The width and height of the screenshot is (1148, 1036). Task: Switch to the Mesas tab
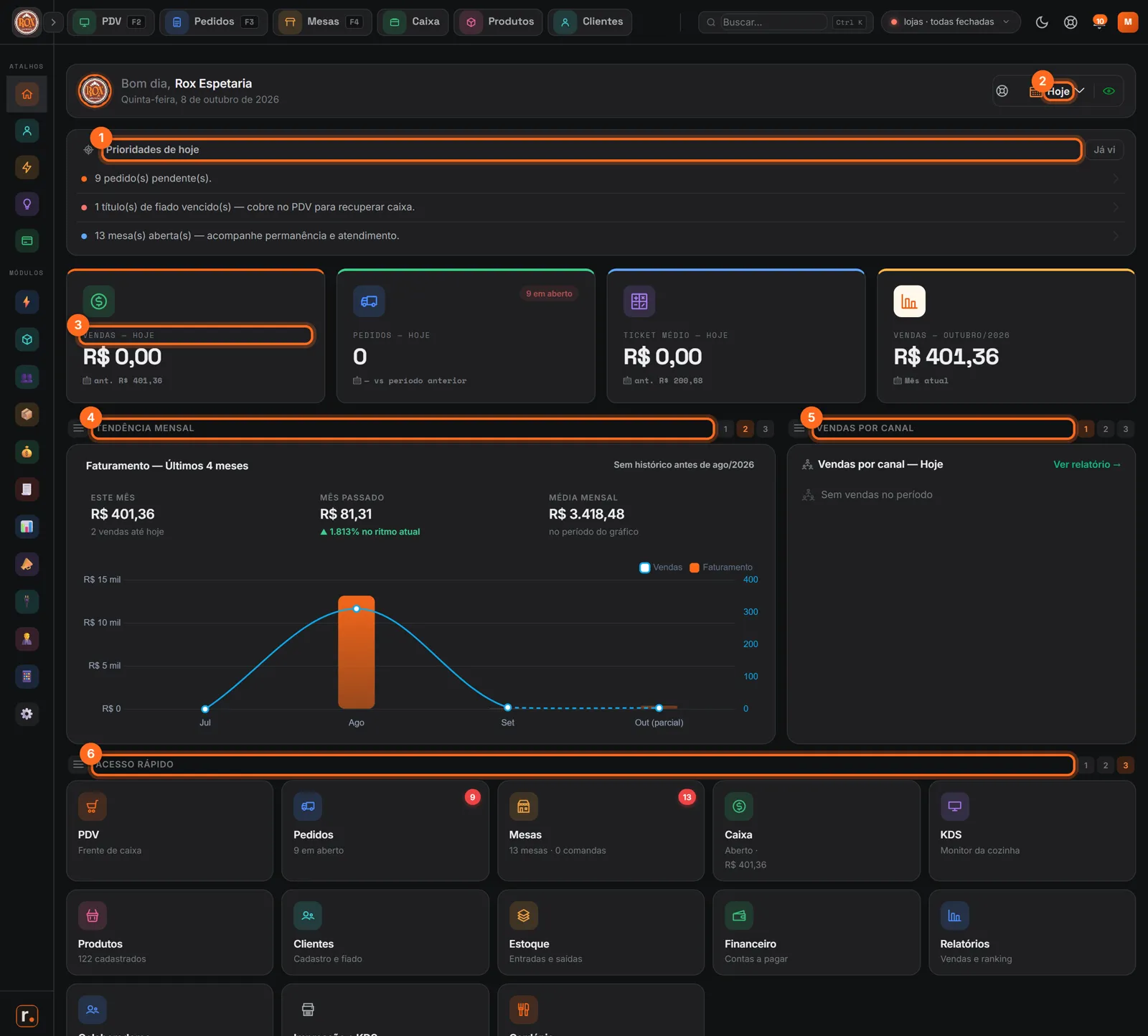(x=322, y=22)
